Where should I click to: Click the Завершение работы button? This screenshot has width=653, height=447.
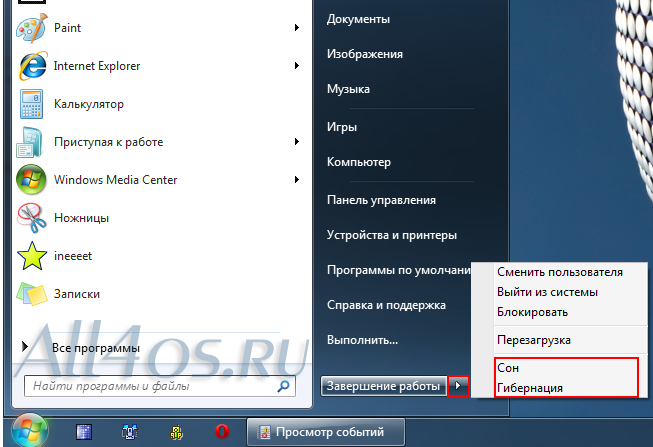[x=384, y=386]
